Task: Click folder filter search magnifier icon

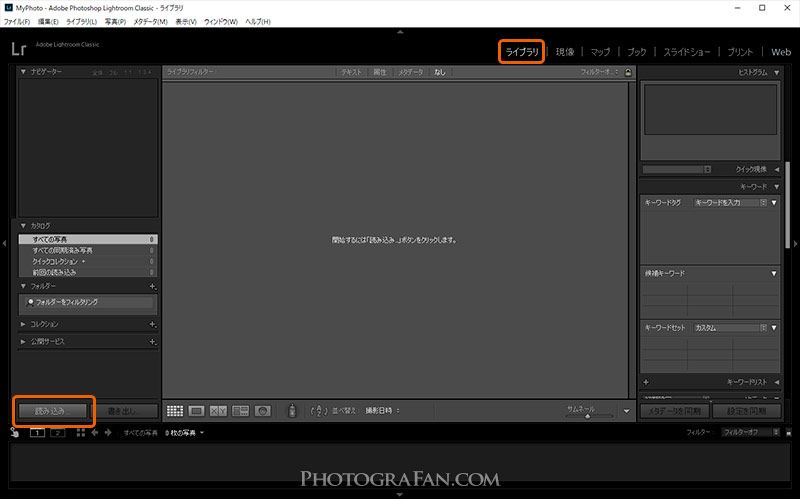Action: [31, 302]
